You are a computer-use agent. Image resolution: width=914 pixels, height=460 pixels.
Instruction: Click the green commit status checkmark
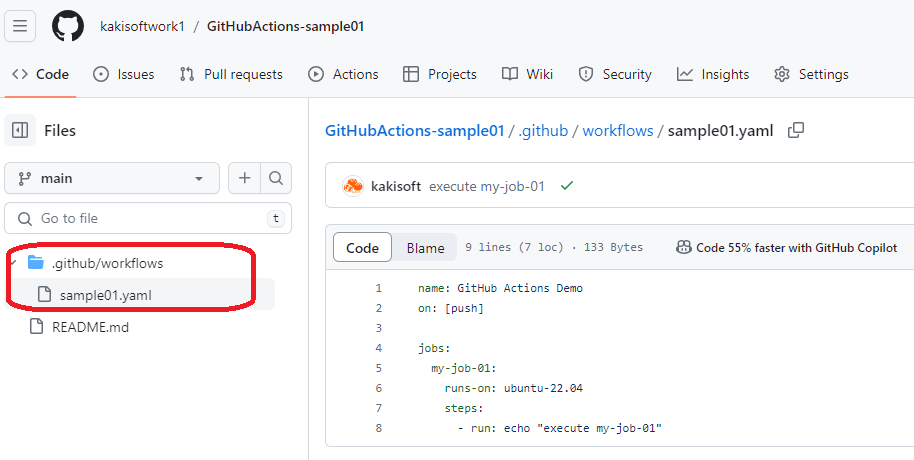coord(567,186)
